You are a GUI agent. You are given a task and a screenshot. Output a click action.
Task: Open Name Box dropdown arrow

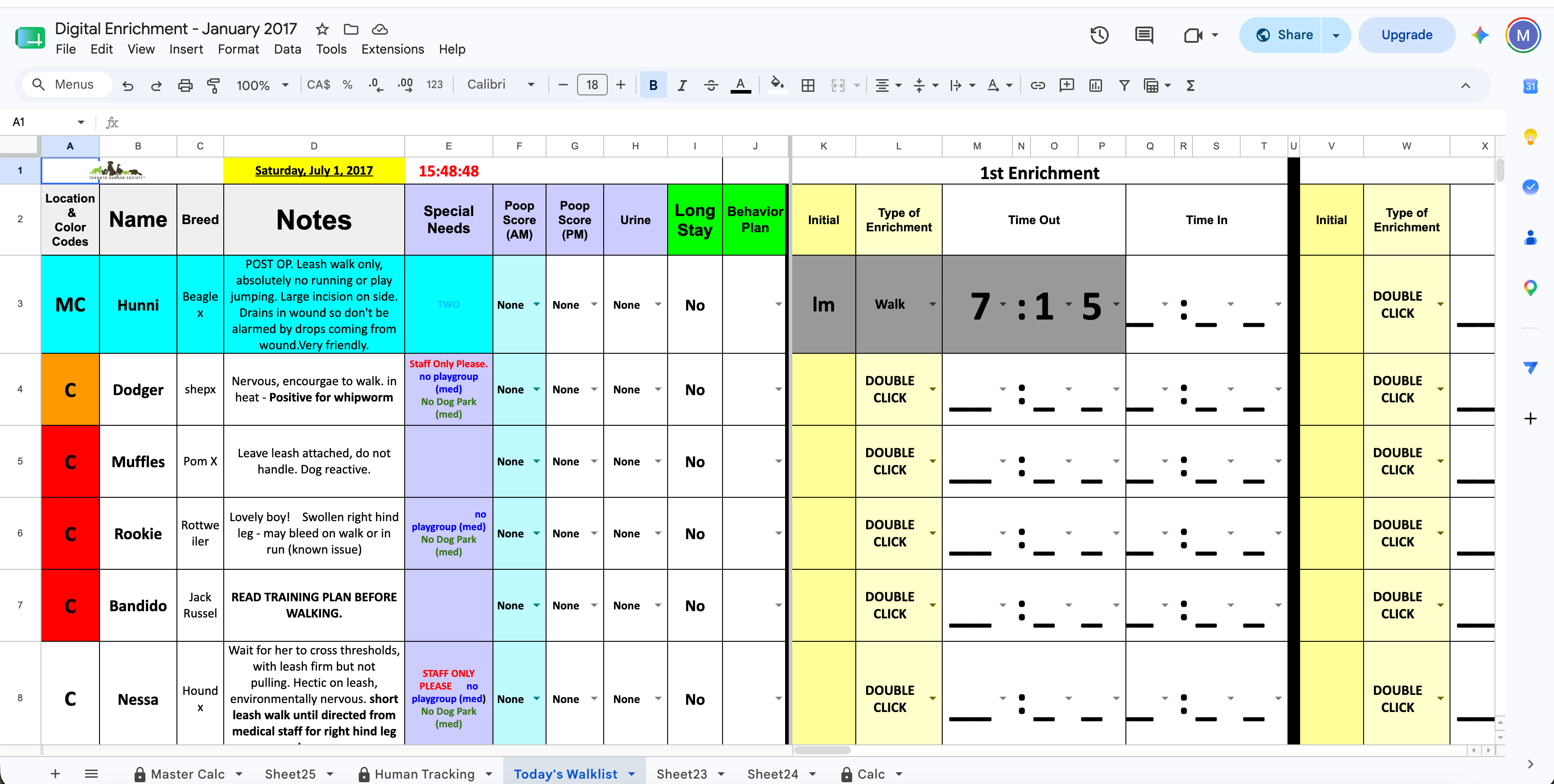tap(81, 122)
